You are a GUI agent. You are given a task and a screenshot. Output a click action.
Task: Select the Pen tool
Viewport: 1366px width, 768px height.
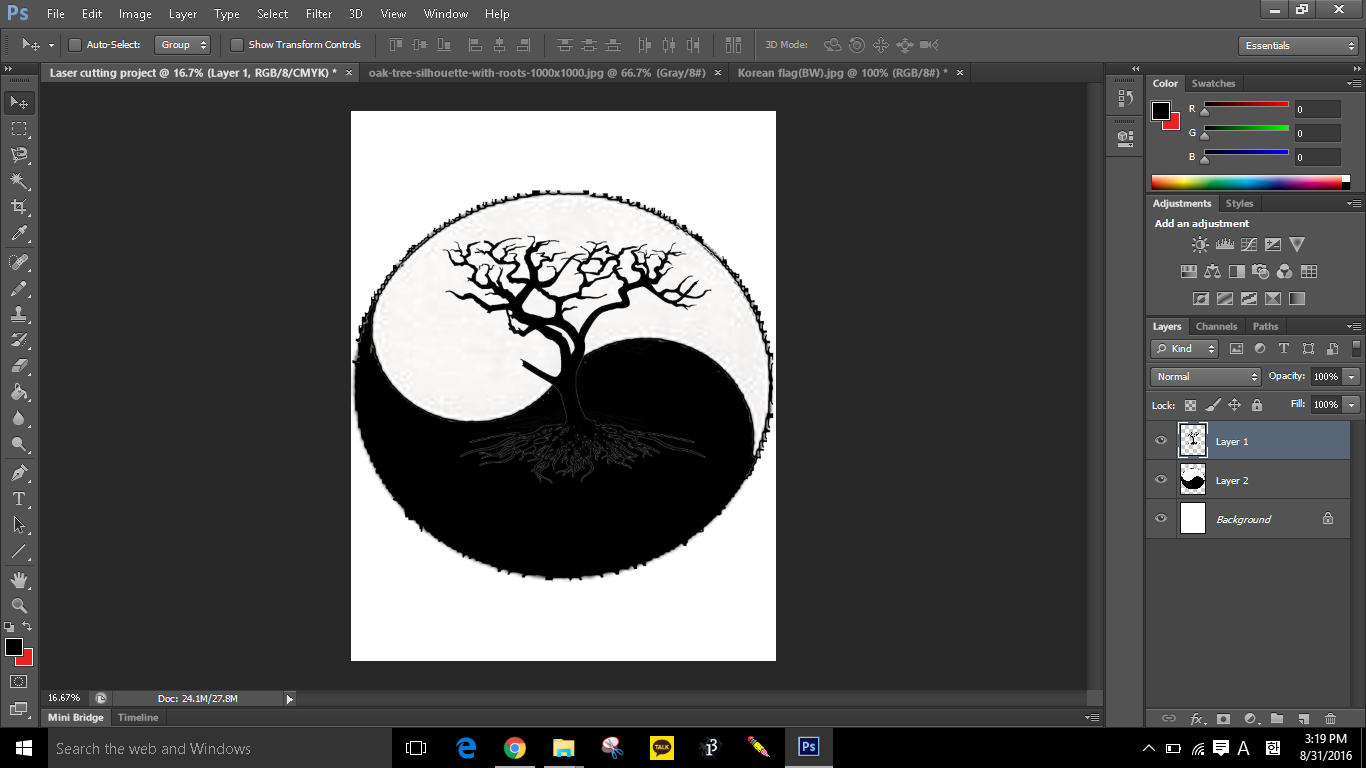click(x=19, y=472)
